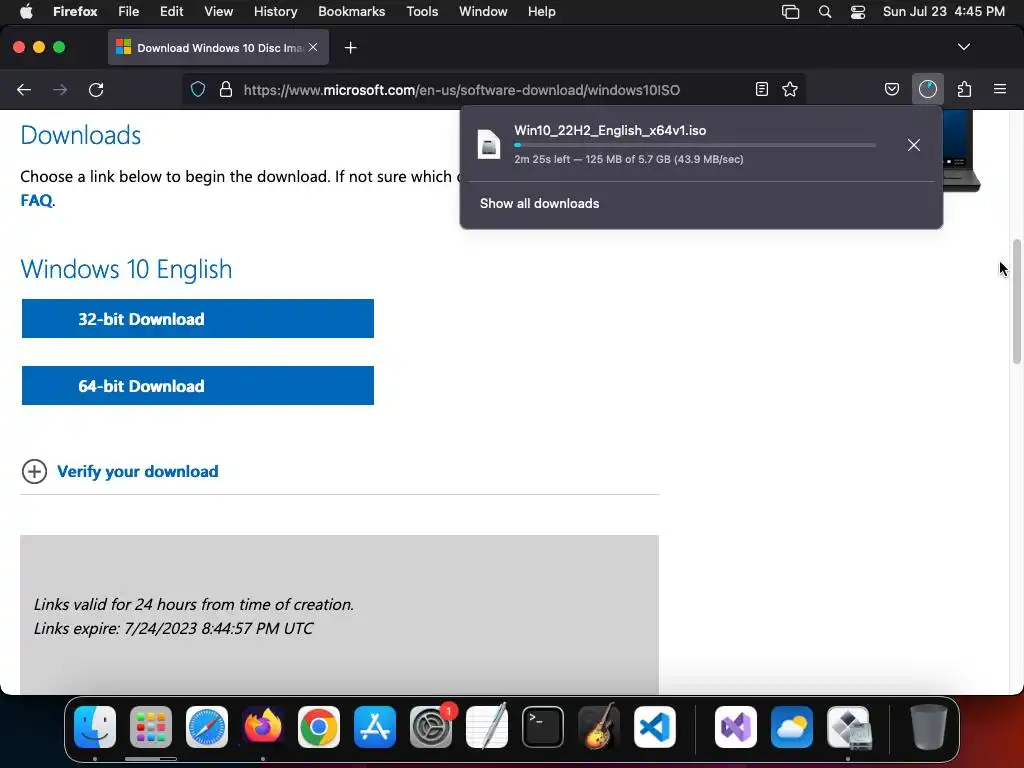Click the page vertical scrollbar thumb
The height and width of the screenshot is (768, 1024).
1016,301
